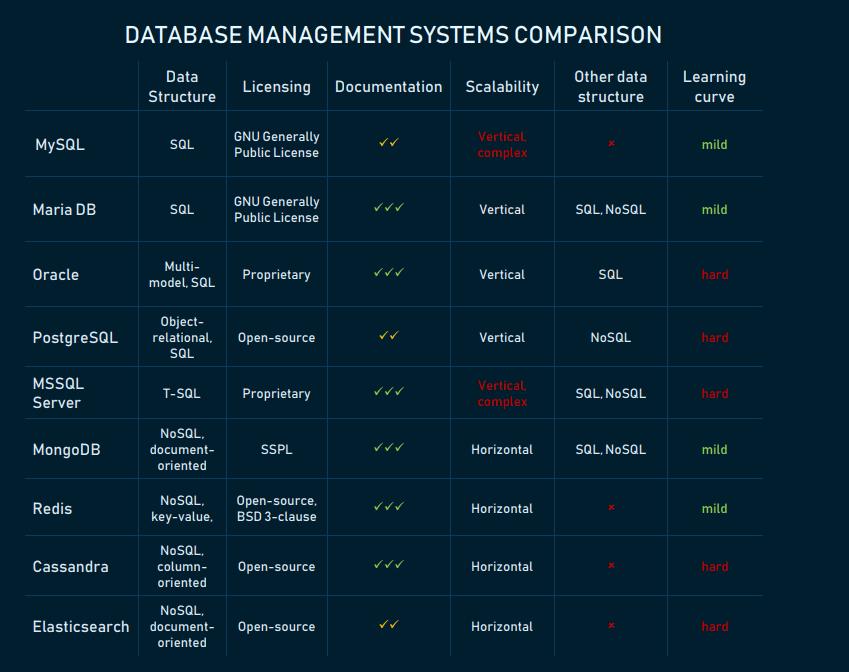Select the 'Scalability' column header
849x672 pixels.
coord(502,87)
